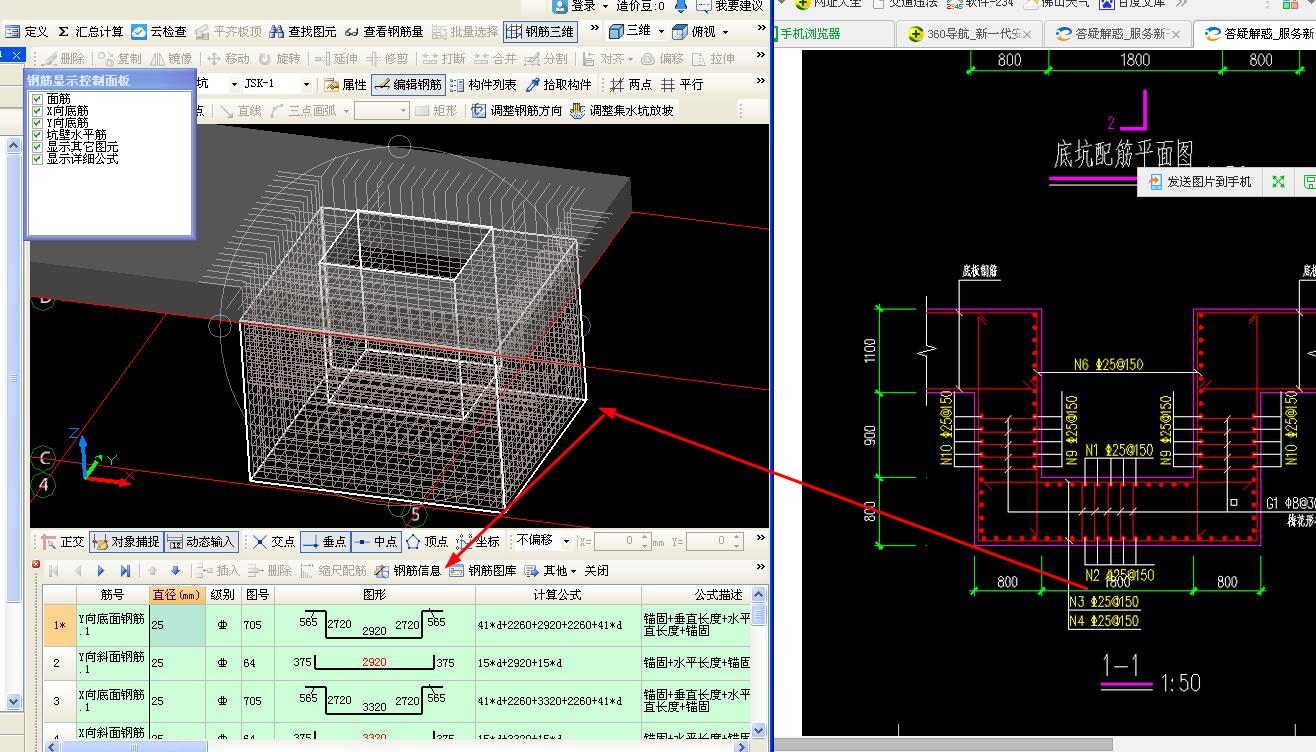Click the rebar table horizontal scrollbar thumb
The width and height of the screenshot is (1316, 752).
(x=134, y=746)
